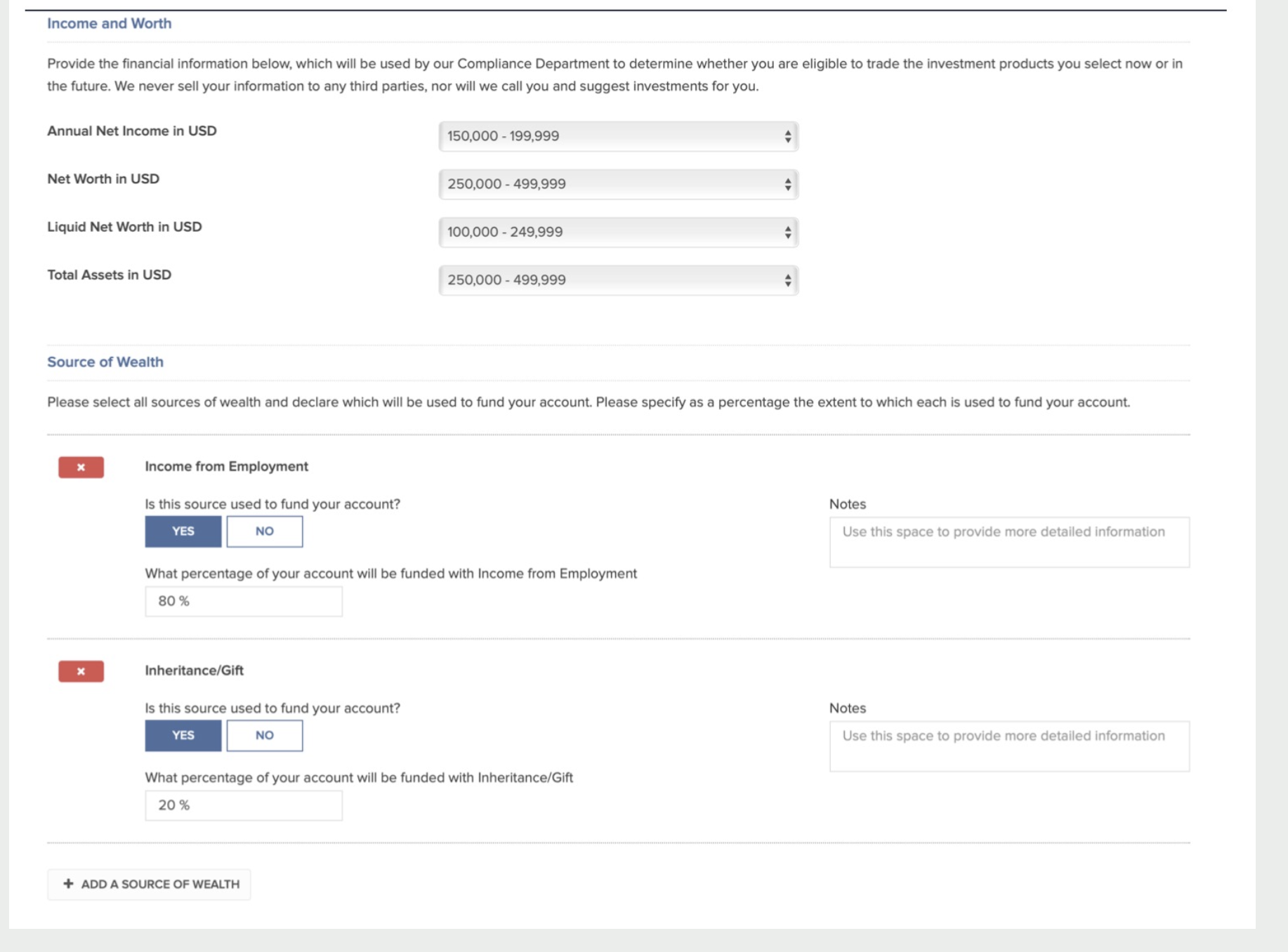The height and width of the screenshot is (952, 1288).
Task: Select YES for funding with Inheritance/Gift
Action: coord(183,735)
